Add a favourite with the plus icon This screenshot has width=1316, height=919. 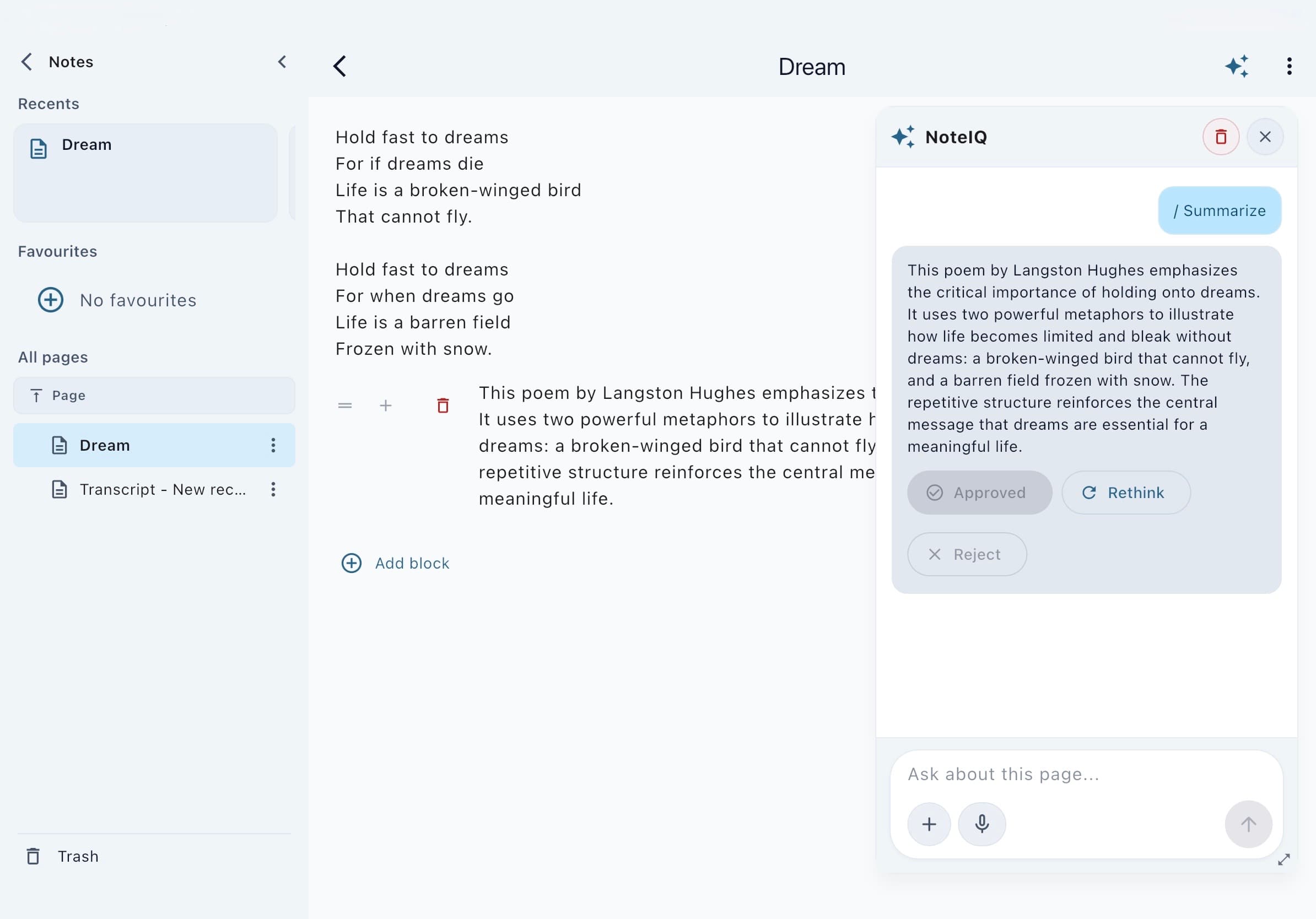tap(51, 300)
